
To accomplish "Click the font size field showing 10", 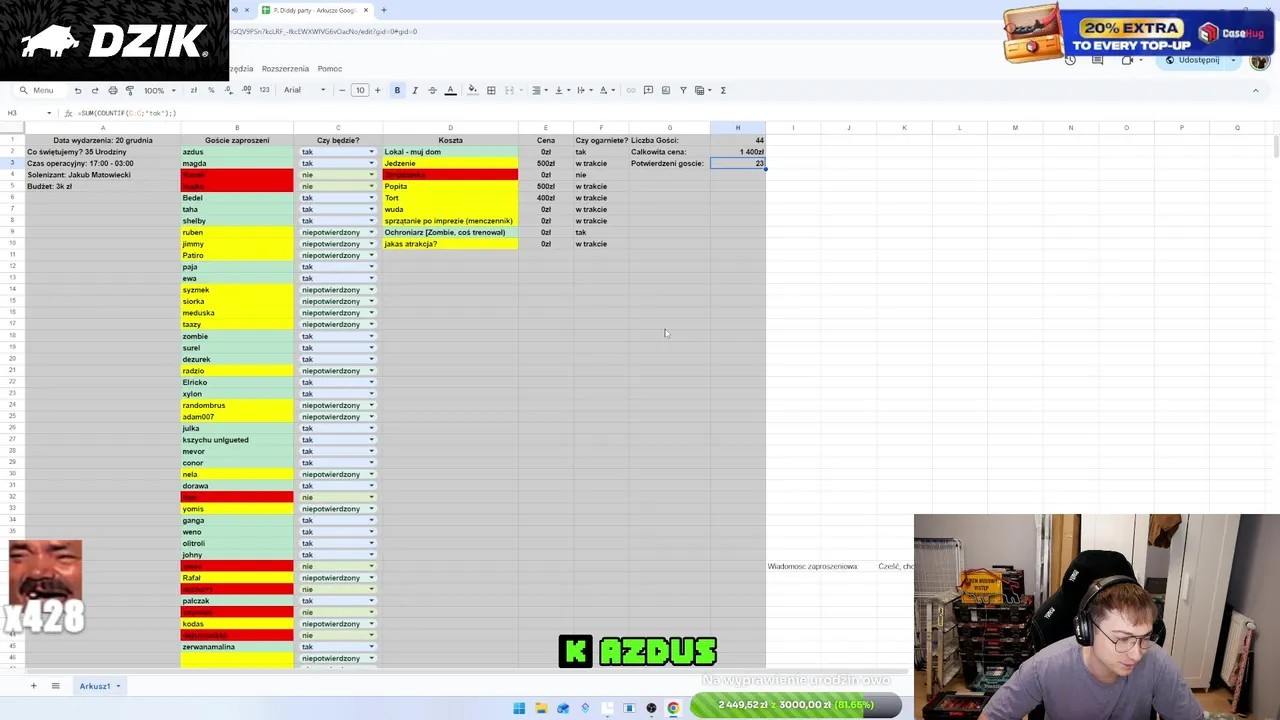I will click(x=360, y=90).
